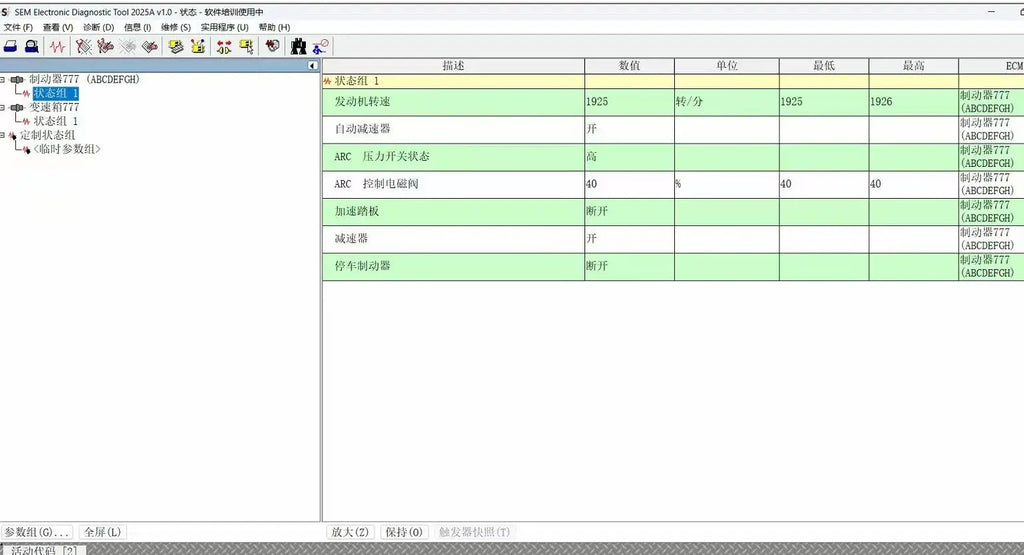Click the grayed-out events toolbar icon

tap(128, 46)
